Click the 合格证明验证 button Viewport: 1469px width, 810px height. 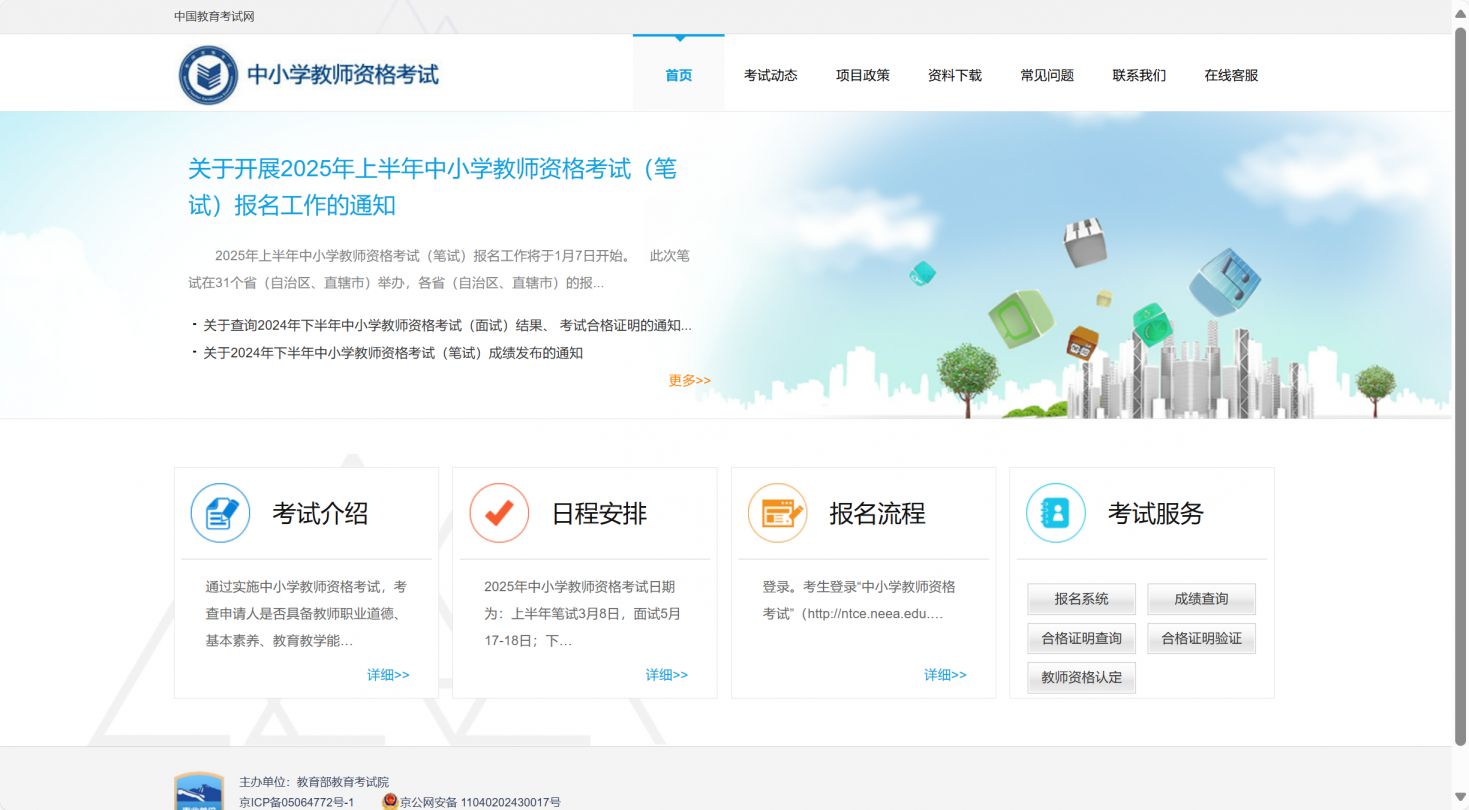point(1201,638)
